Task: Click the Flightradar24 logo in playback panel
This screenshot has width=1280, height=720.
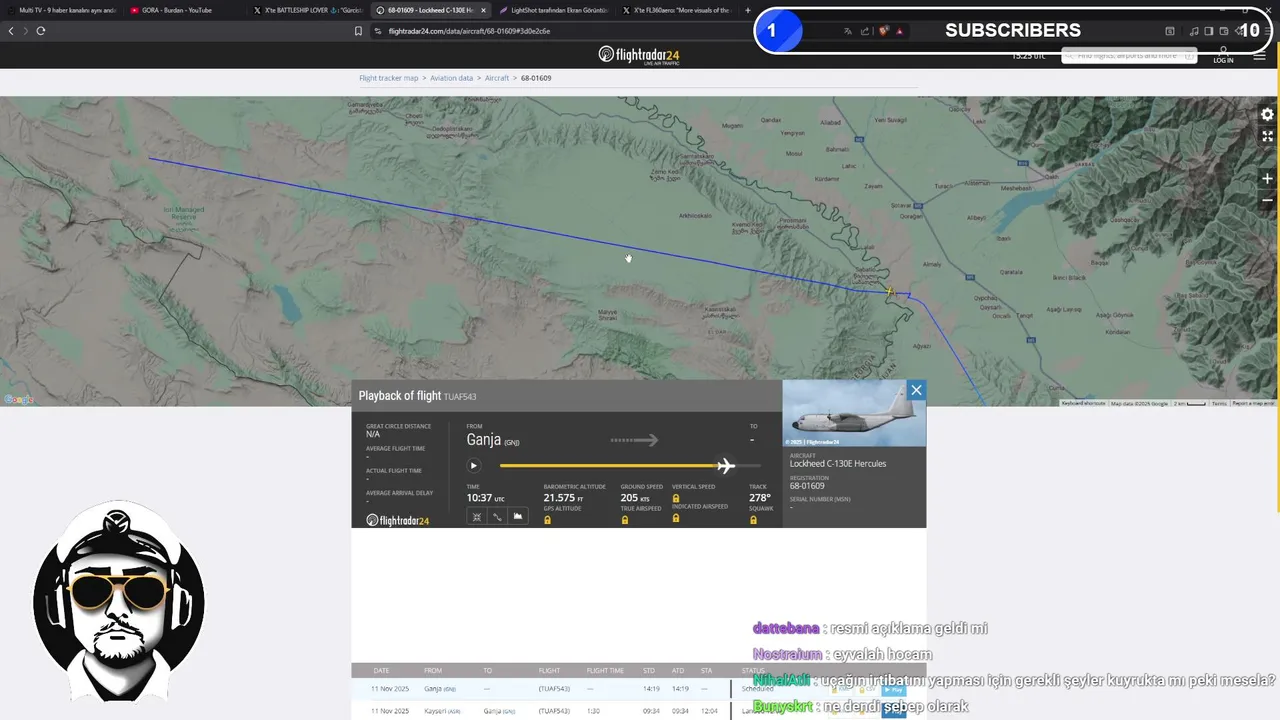Action: [x=398, y=520]
